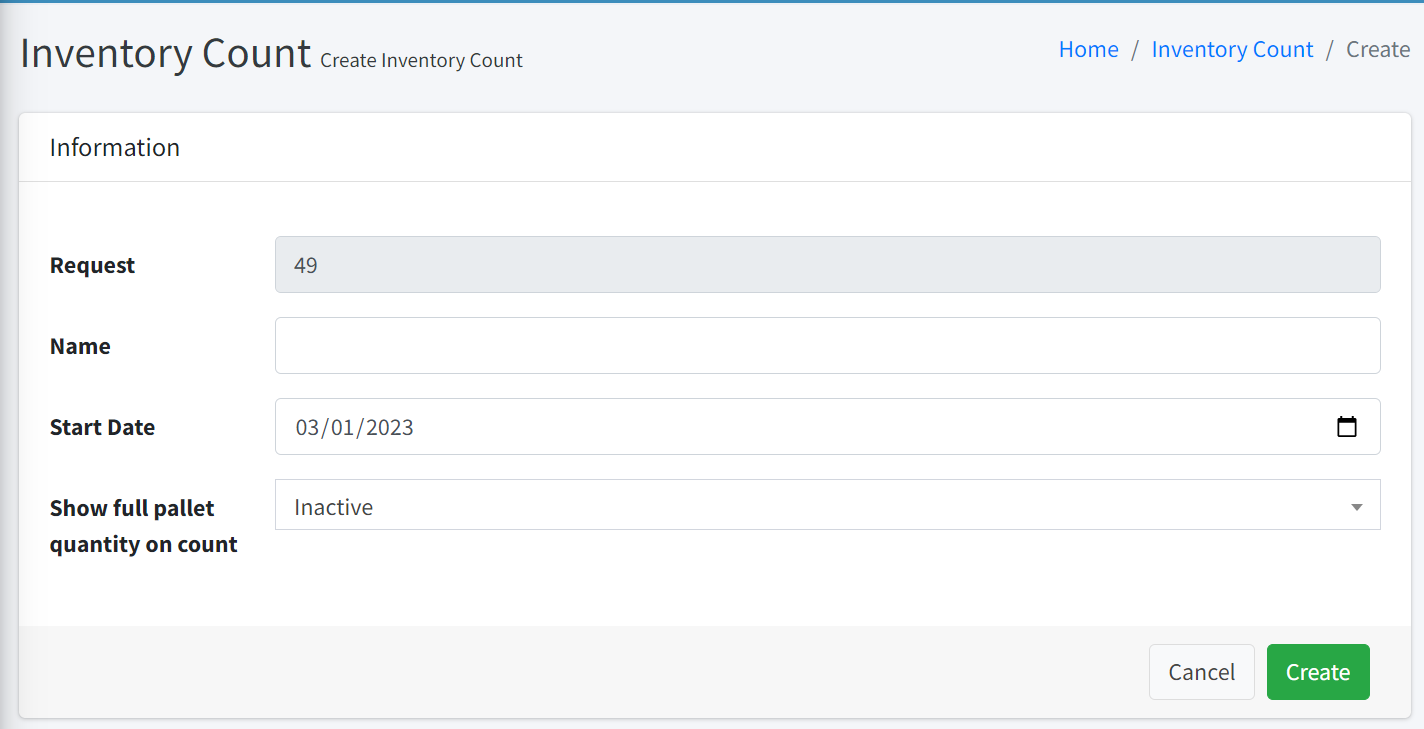Focus the Name input field
The image size is (1424, 729).
[826, 346]
